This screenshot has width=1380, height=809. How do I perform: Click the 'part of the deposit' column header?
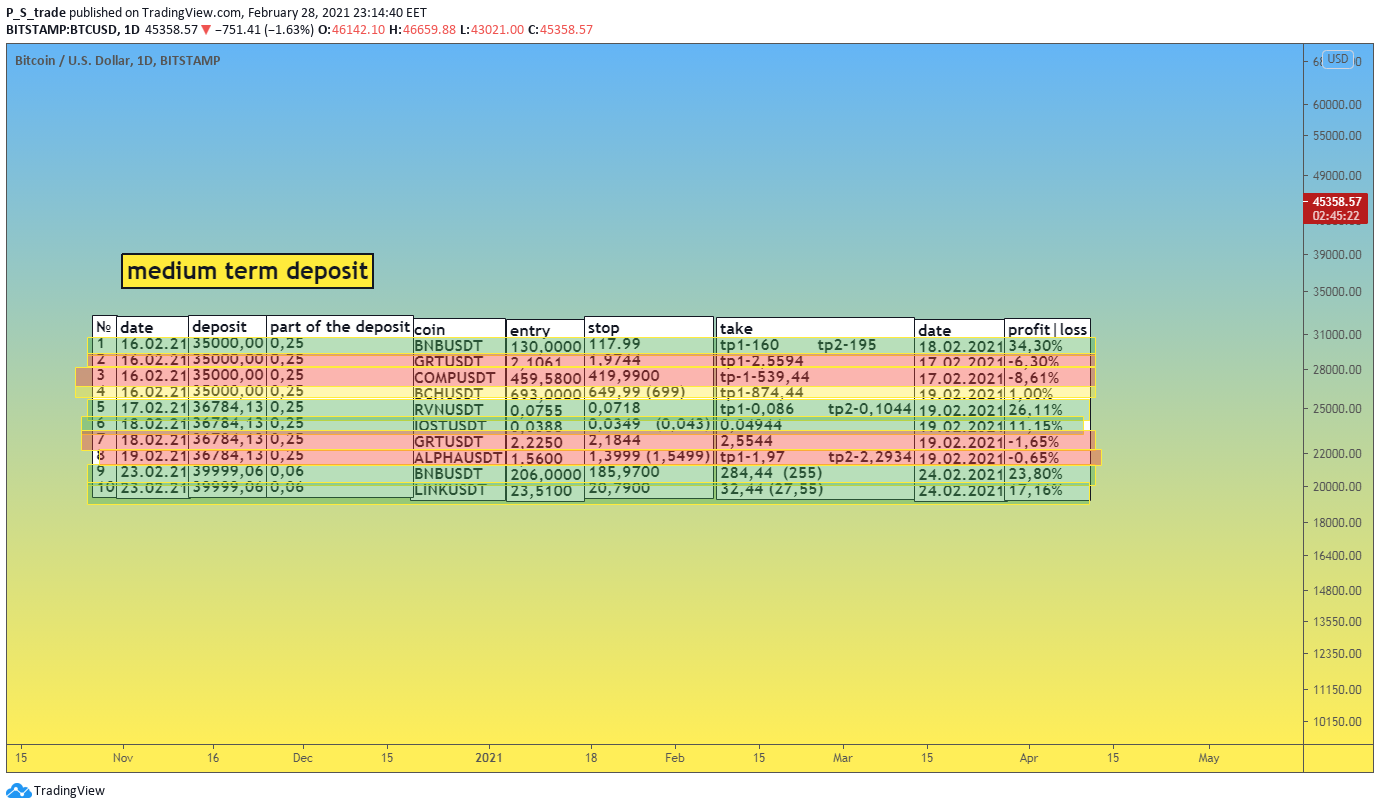point(340,327)
